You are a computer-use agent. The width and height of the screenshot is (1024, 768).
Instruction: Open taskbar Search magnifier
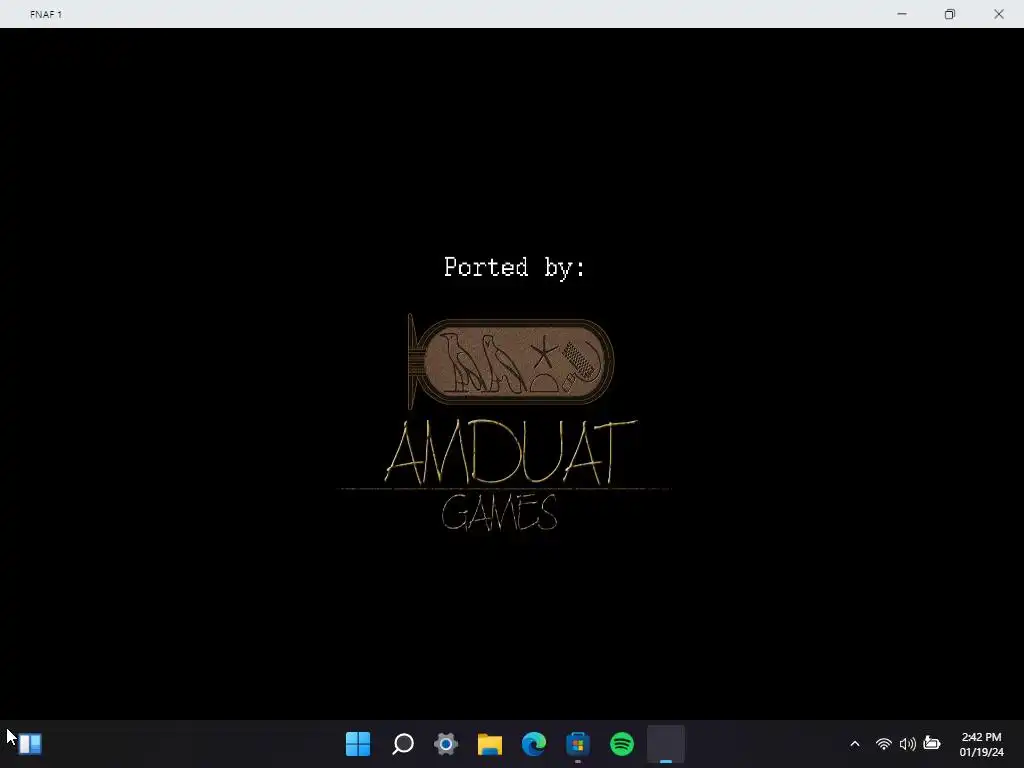[403, 743]
